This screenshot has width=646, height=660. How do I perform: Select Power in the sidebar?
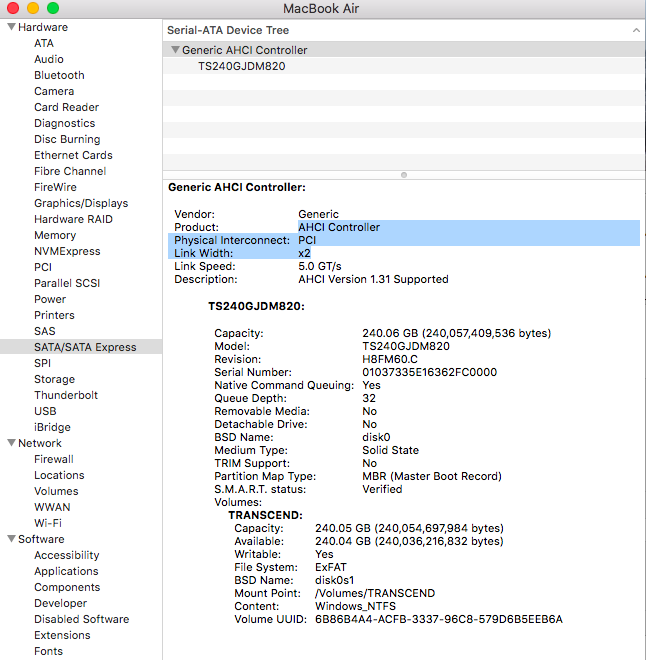coord(50,299)
